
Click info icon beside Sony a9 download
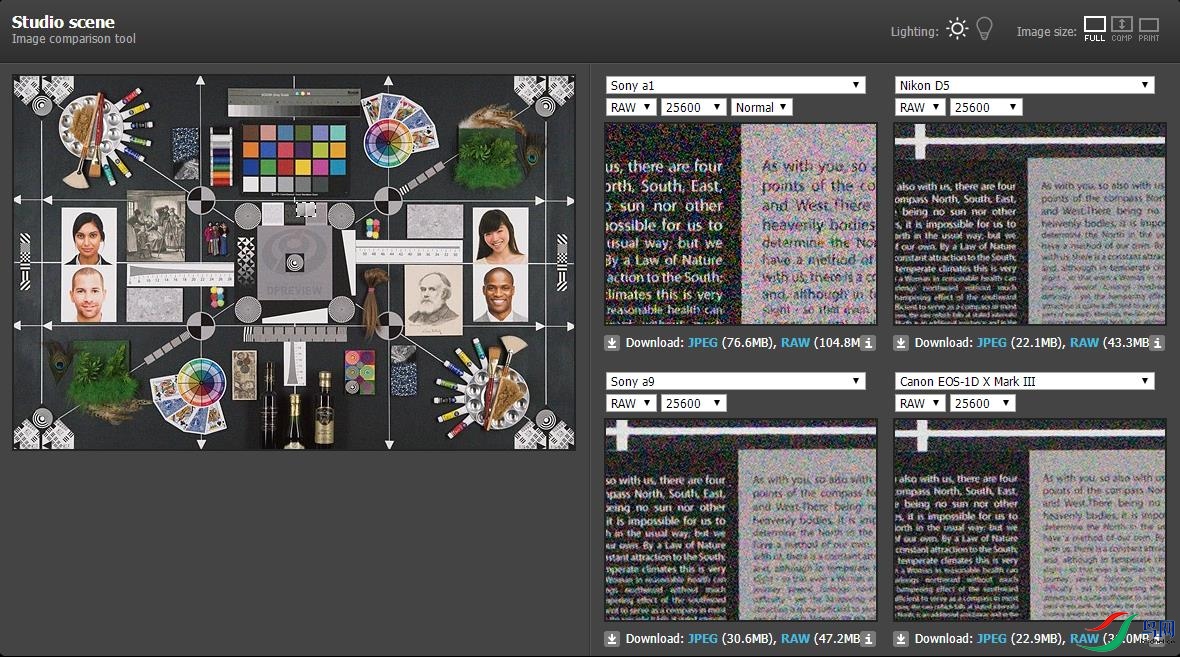point(868,639)
